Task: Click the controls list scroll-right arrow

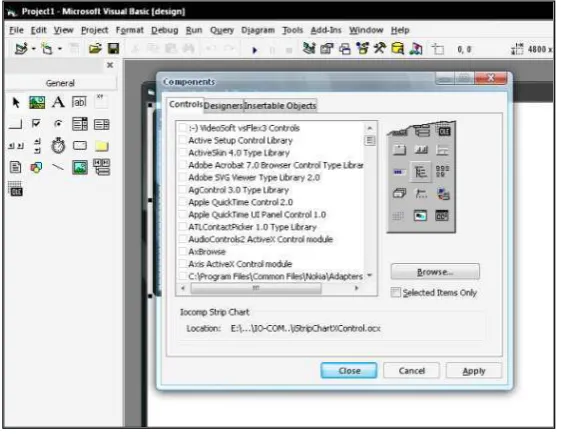Action: coord(356,288)
